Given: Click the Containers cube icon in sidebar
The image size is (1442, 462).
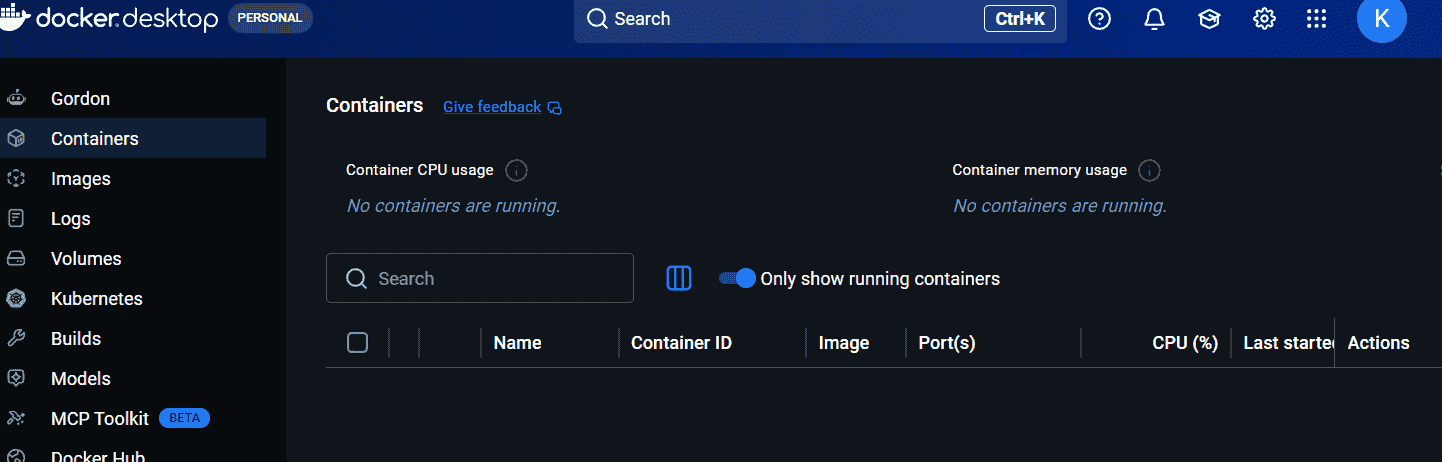Looking at the screenshot, I should (16, 138).
